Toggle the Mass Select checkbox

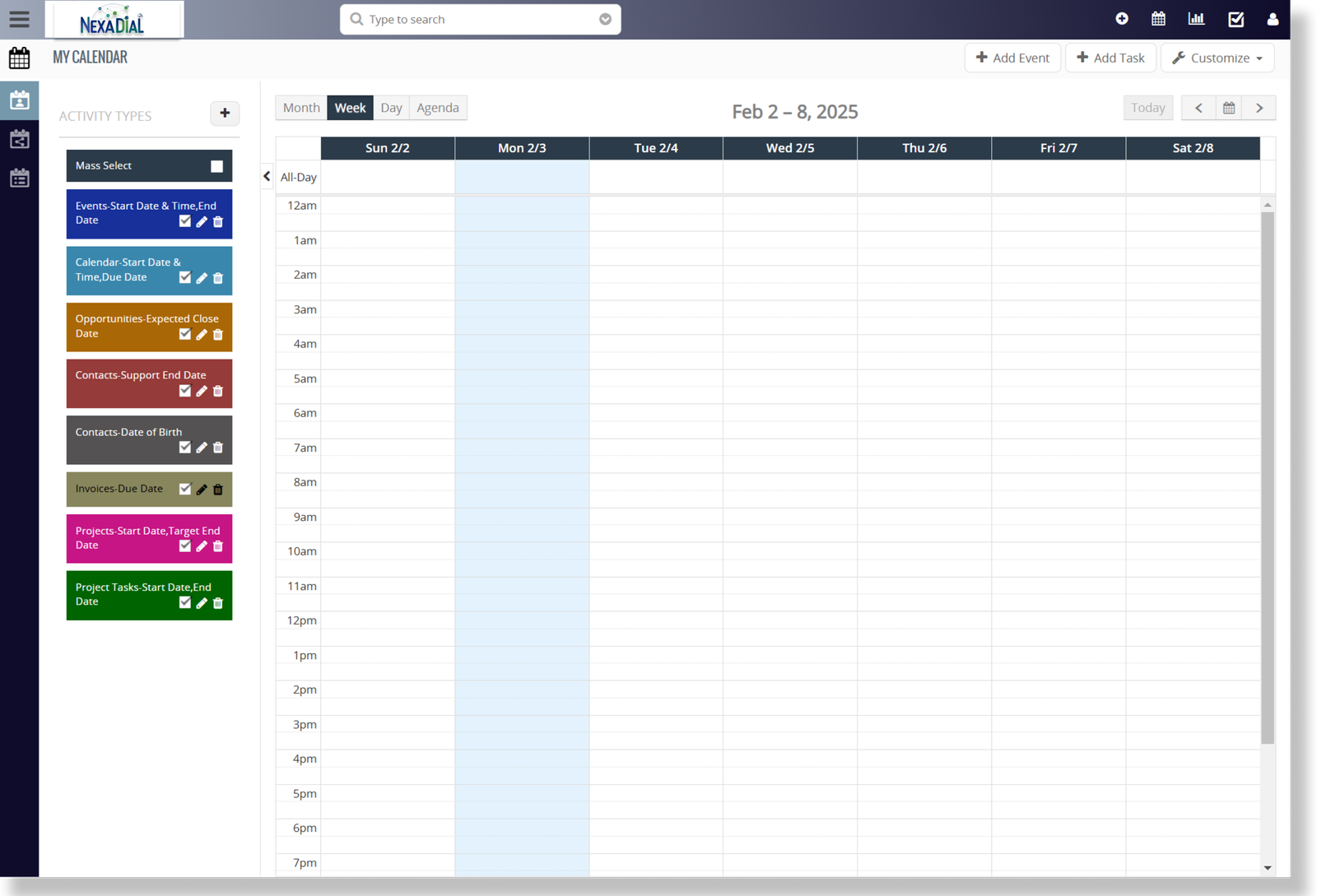216,165
